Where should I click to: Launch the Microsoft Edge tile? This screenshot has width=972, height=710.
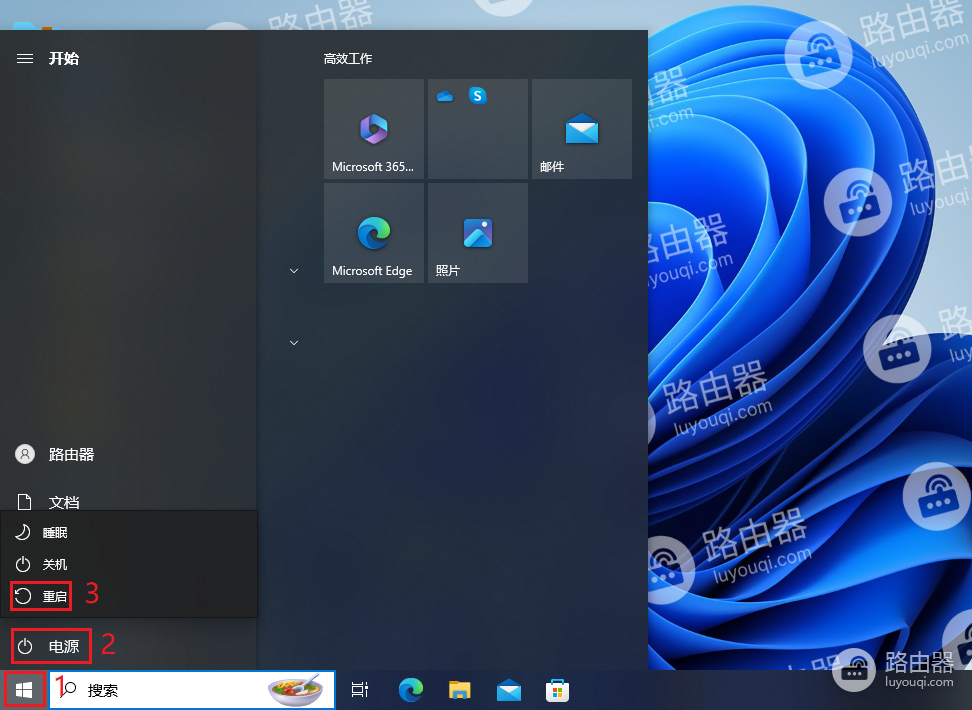[374, 233]
